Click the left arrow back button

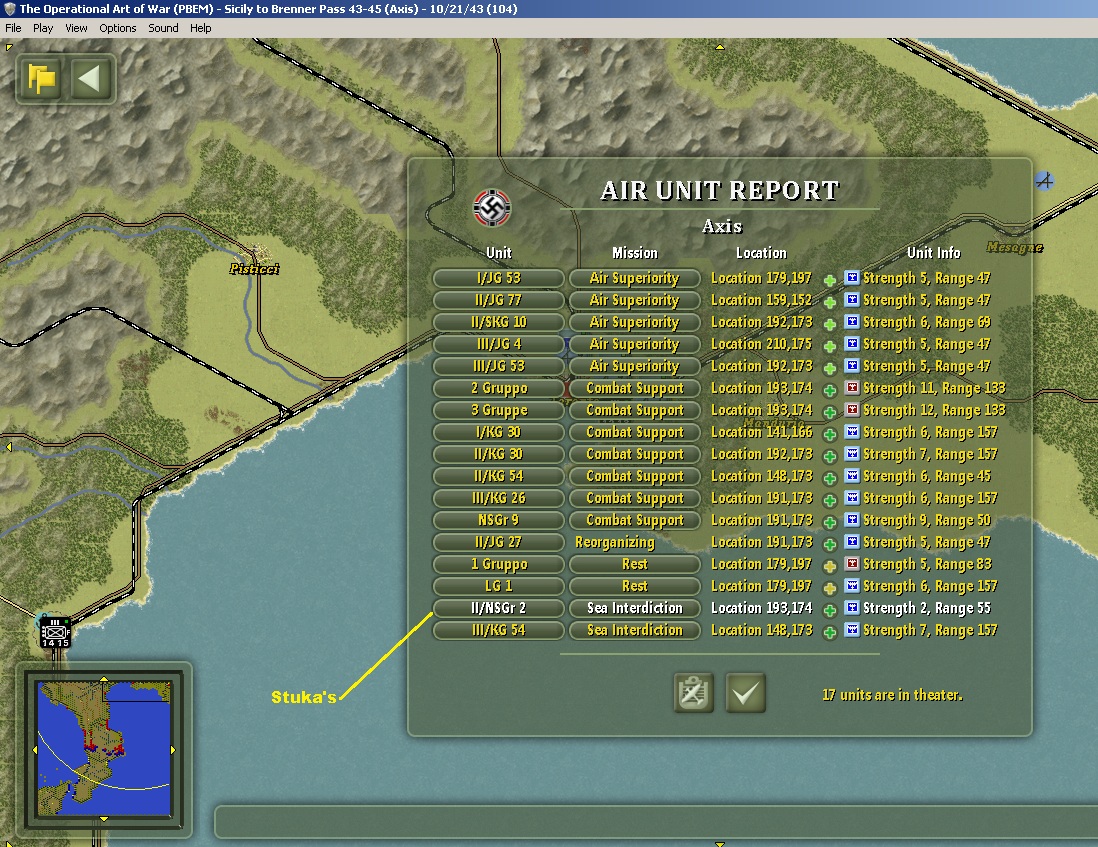(x=89, y=78)
